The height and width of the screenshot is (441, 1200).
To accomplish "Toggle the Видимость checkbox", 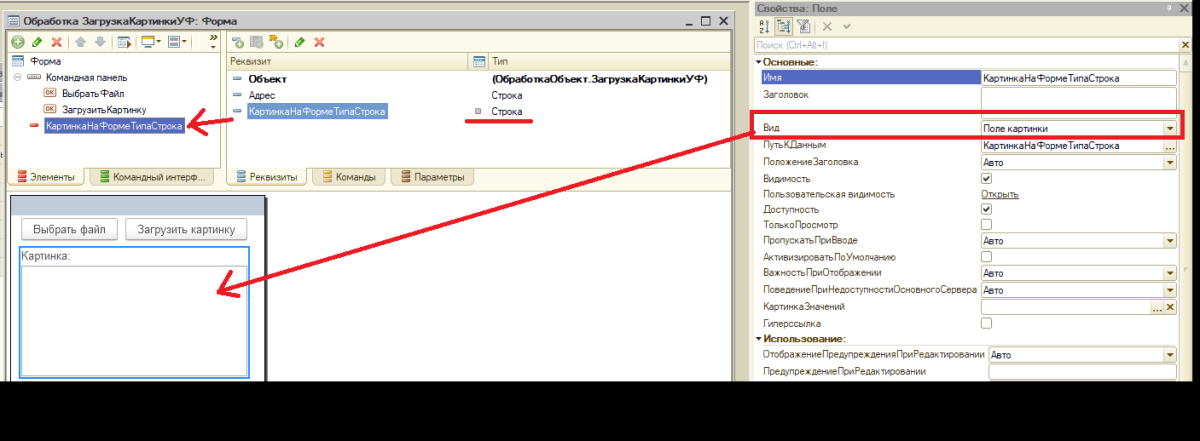I will point(986,177).
